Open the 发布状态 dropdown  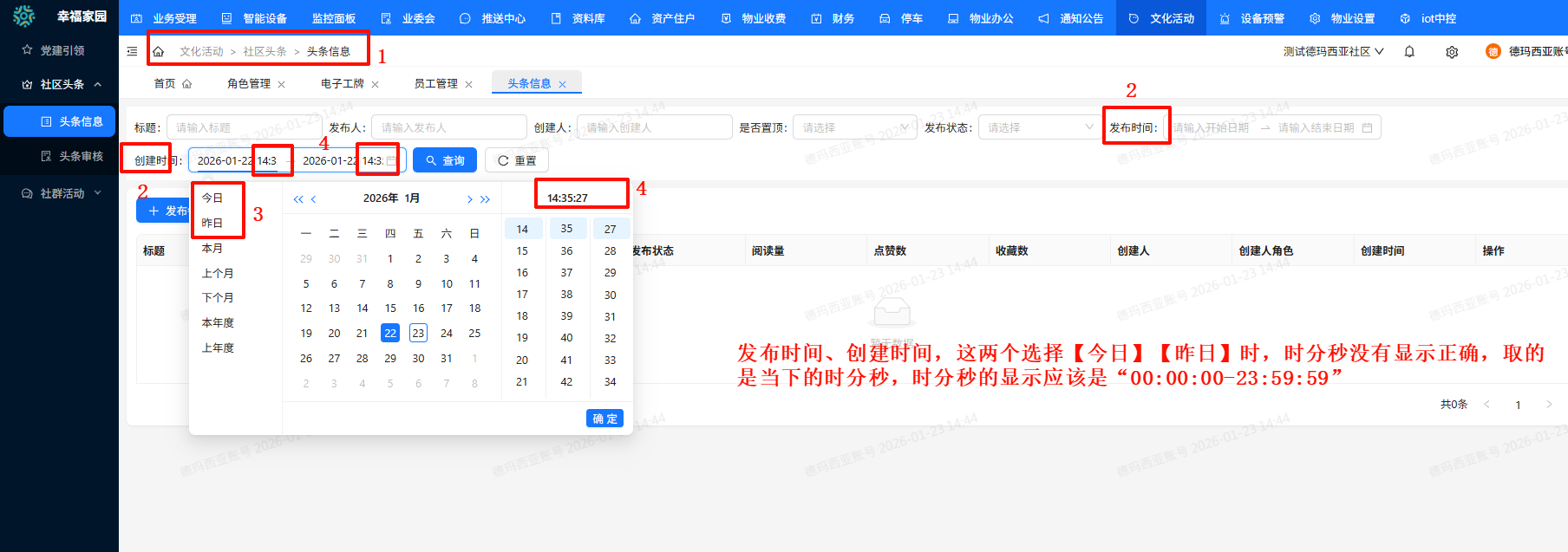coord(1040,127)
